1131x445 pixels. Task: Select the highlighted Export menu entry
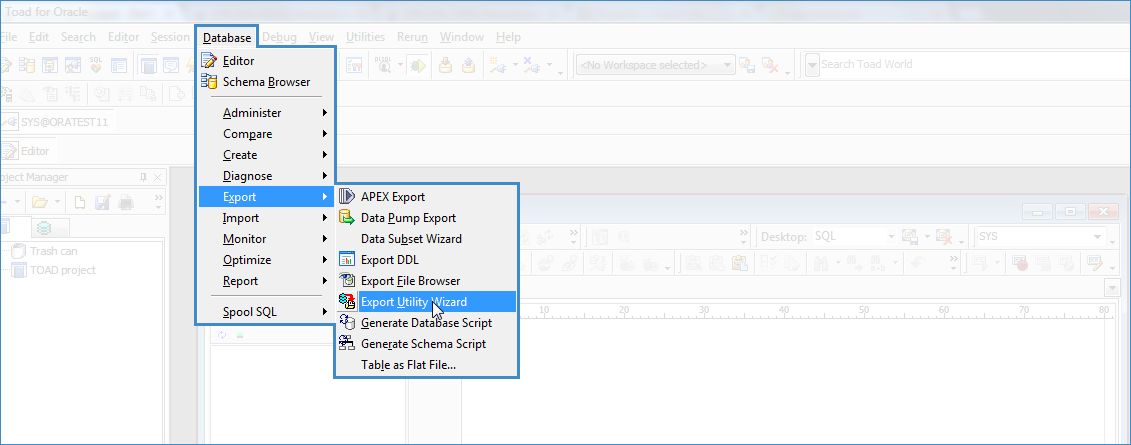[265, 197]
